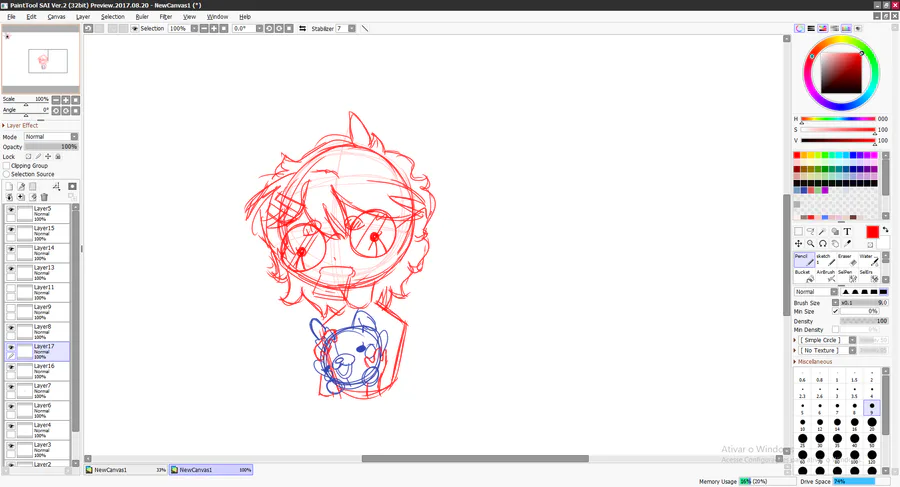Enable the Clipping Group checkbox
This screenshot has height=487, width=900.
(x=7, y=165)
